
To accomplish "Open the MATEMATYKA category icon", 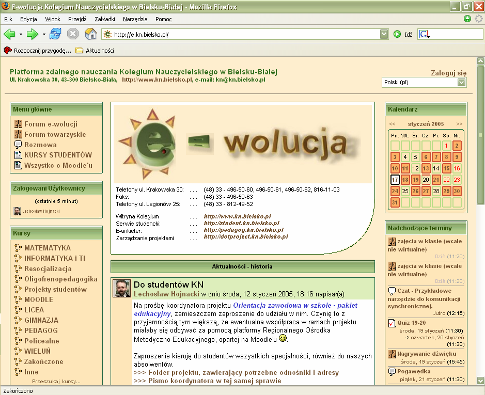I will 18,248.
